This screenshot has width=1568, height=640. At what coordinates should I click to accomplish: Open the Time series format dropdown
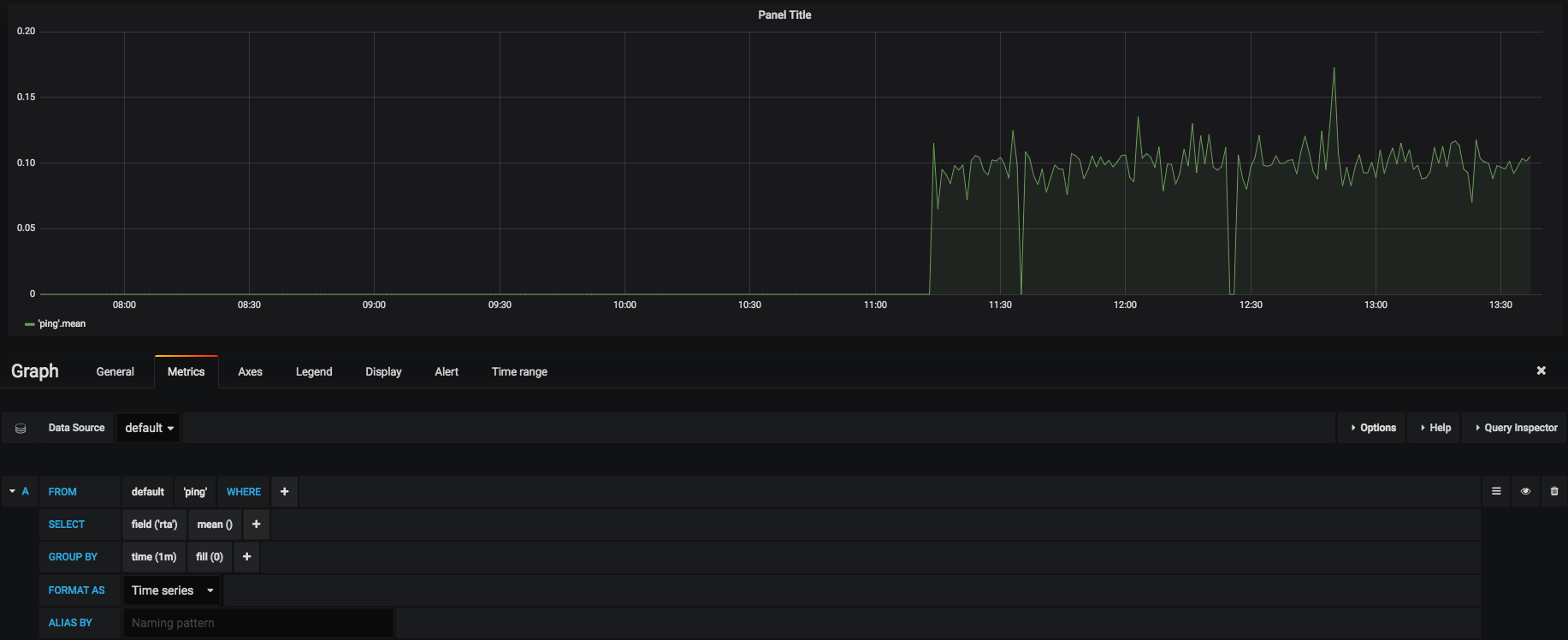pos(172,590)
